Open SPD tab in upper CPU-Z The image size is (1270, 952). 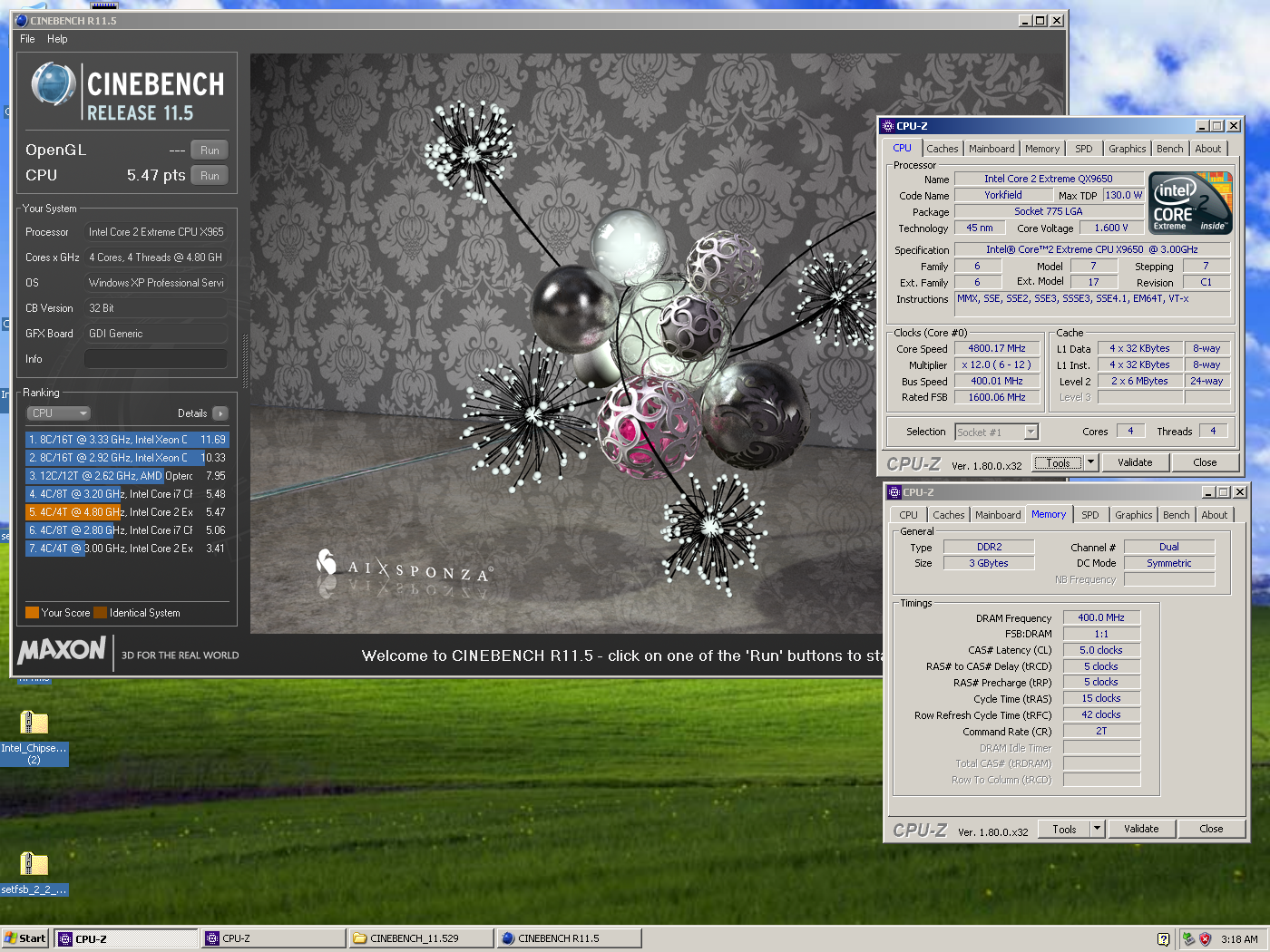1084,149
